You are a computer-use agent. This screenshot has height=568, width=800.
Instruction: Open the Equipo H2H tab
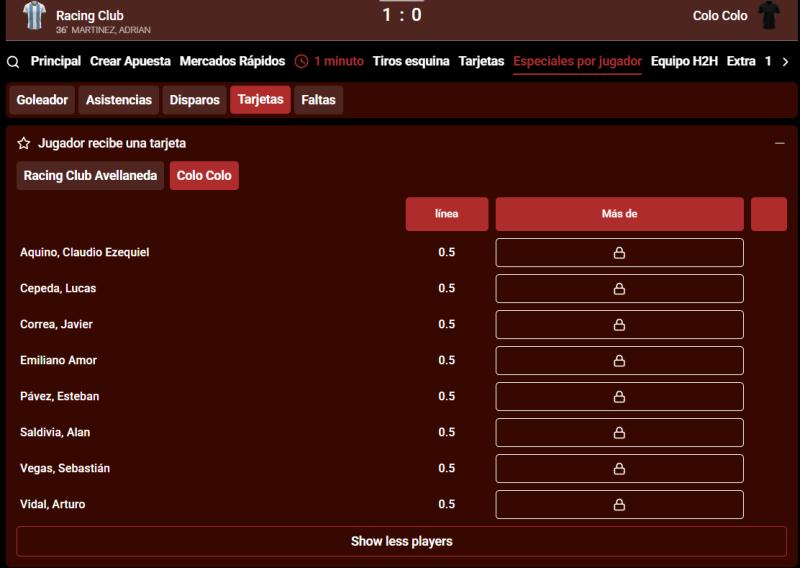(684, 61)
